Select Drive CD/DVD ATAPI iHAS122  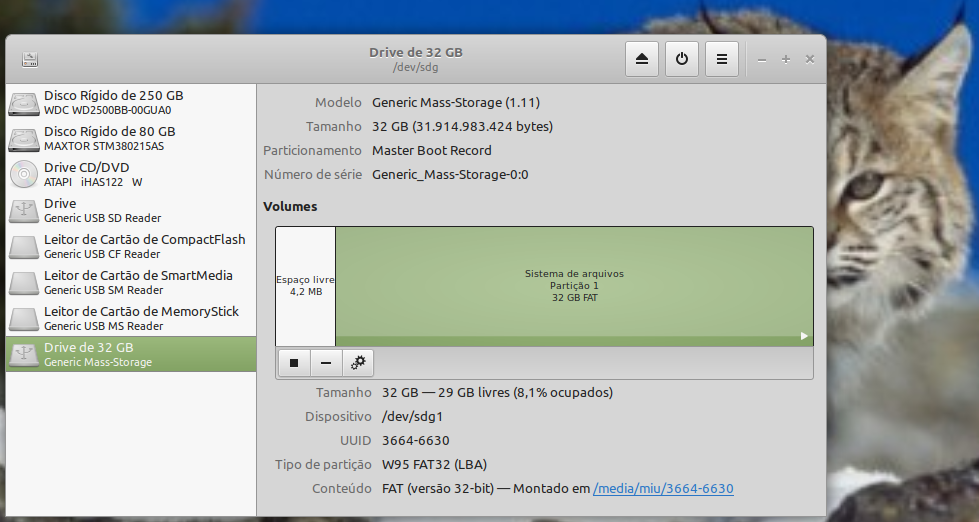[131, 174]
